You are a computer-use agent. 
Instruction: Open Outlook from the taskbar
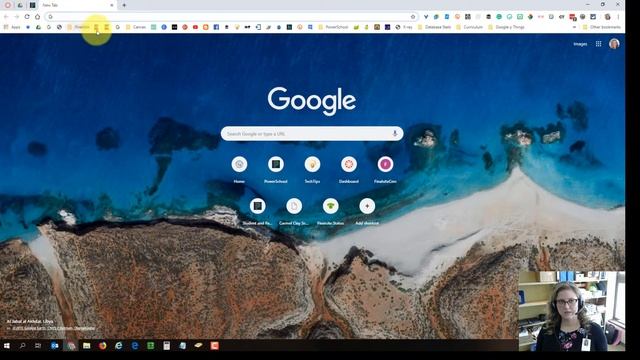(x=54, y=346)
